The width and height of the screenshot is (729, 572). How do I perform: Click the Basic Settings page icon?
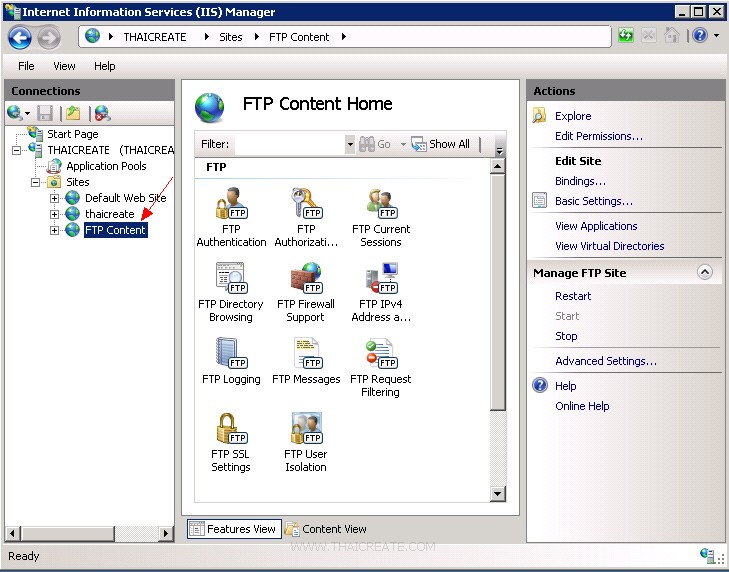point(539,200)
